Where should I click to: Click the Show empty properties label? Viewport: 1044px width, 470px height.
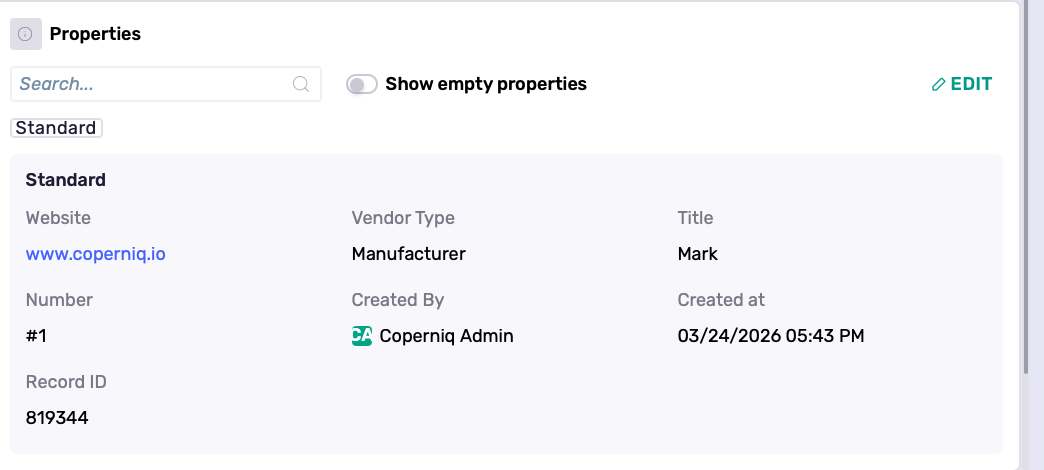tap(485, 84)
